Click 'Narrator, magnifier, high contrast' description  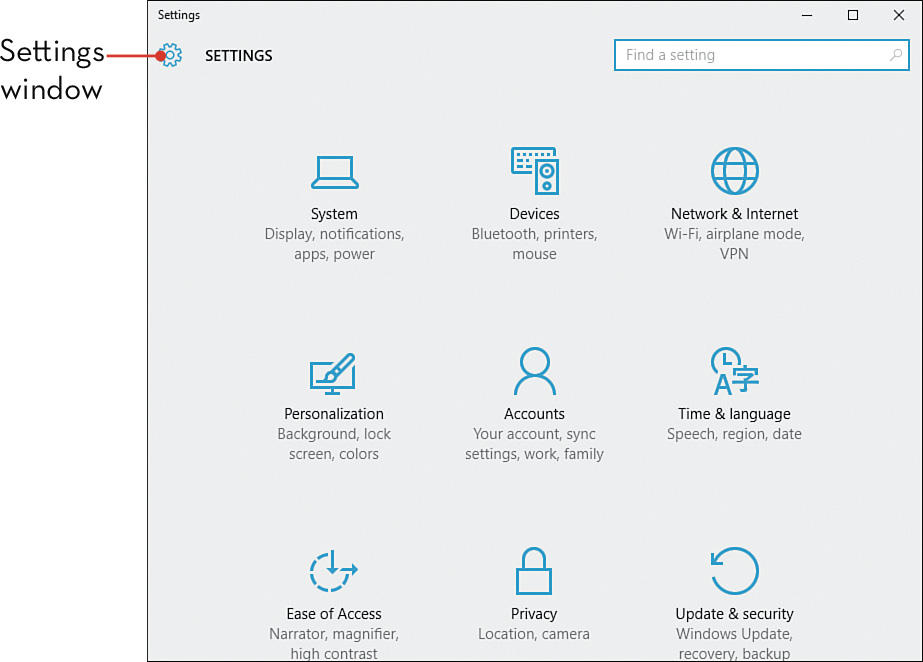(x=334, y=643)
